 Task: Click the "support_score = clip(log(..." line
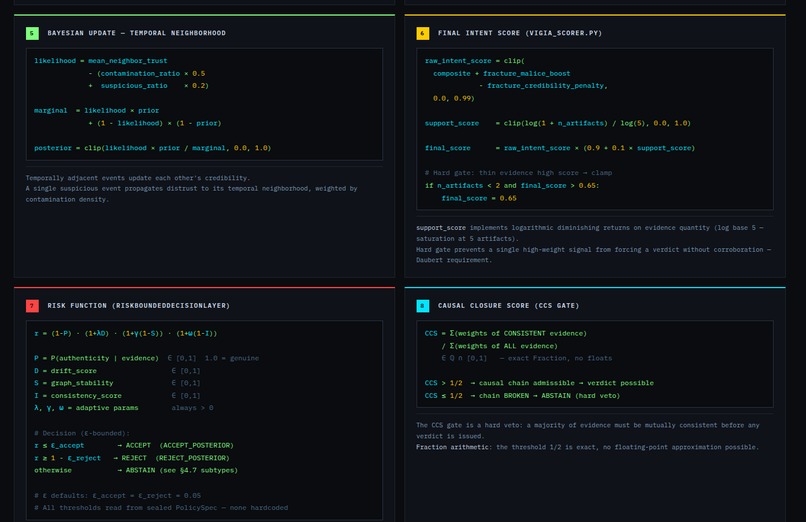558,123
